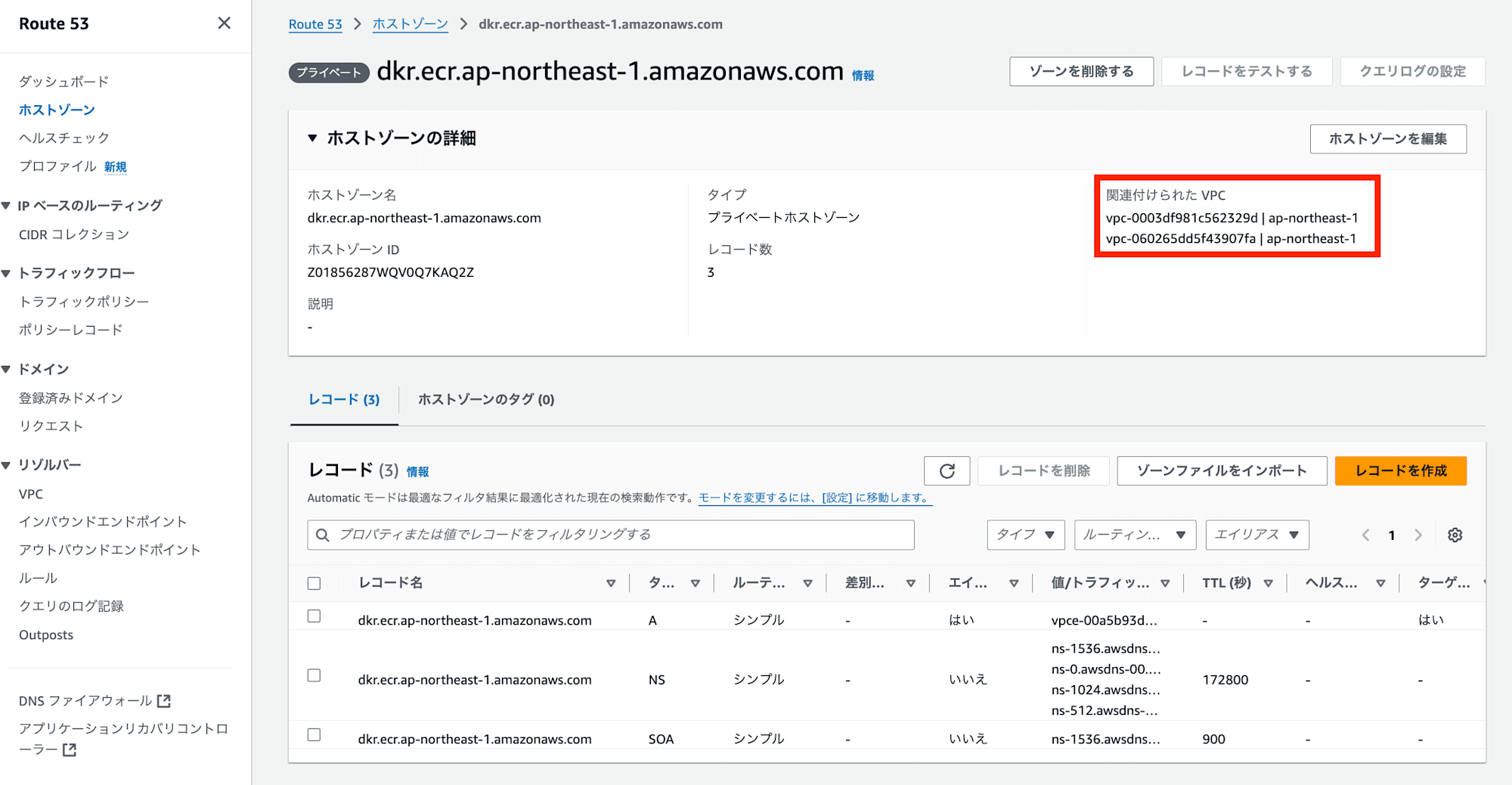Sort by ルーティング column arrow in header

pos(807,583)
